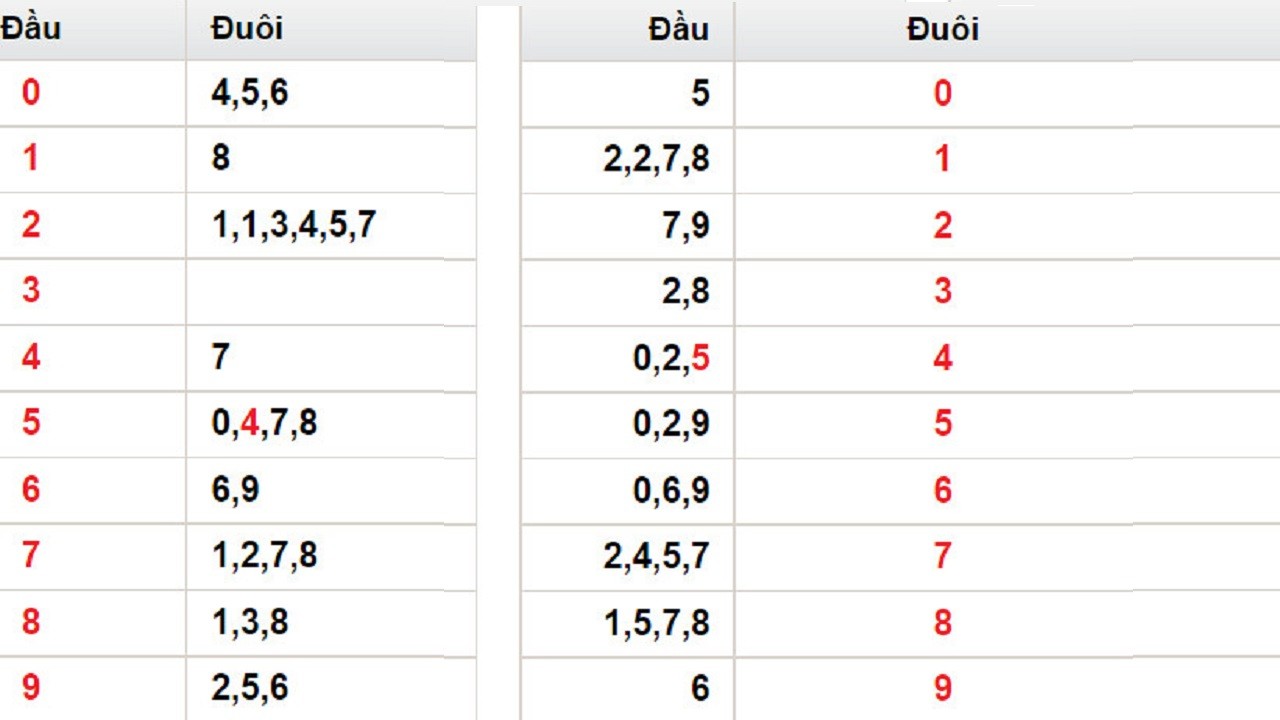The image size is (1280, 720).
Task: Click the red 5 in 0,2,5
Action: tap(700, 358)
